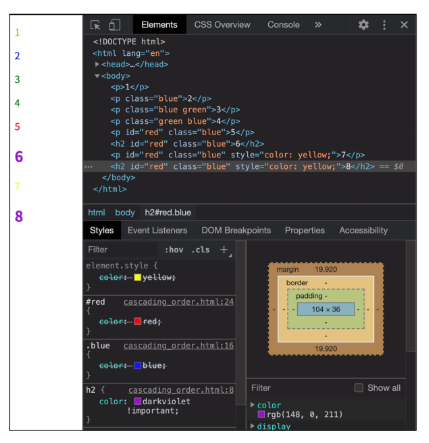This screenshot has height=443, width=429.
Task: Click the top margin value 19.920
Action: pyautogui.click(x=326, y=269)
